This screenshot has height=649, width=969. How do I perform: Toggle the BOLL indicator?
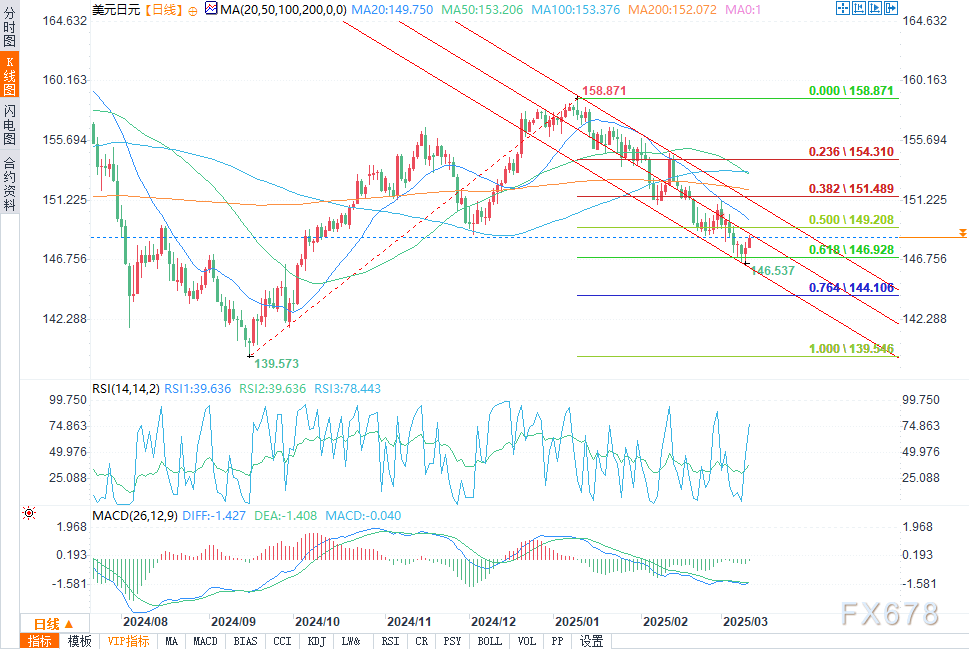click(489, 641)
